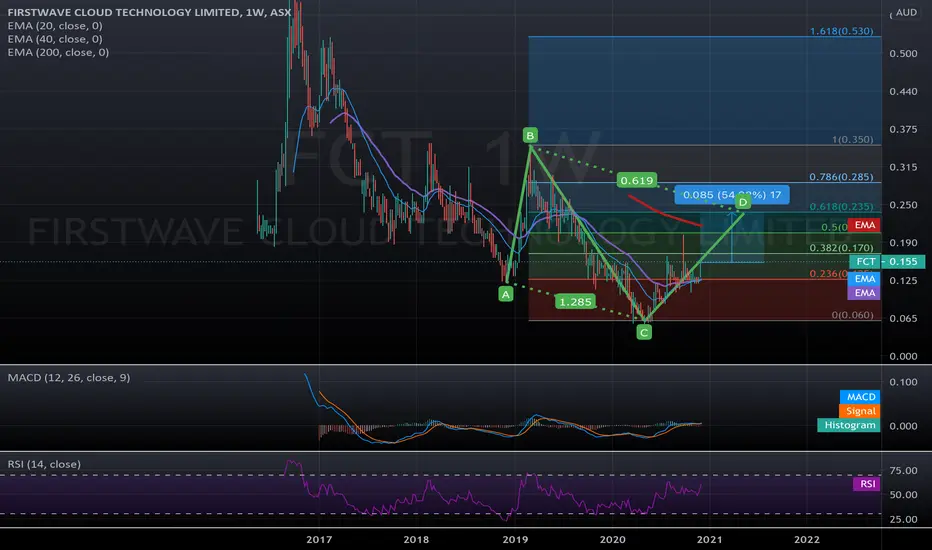The height and width of the screenshot is (550, 932).
Task: Click the 2019 label on time axis
Action: 515,540
